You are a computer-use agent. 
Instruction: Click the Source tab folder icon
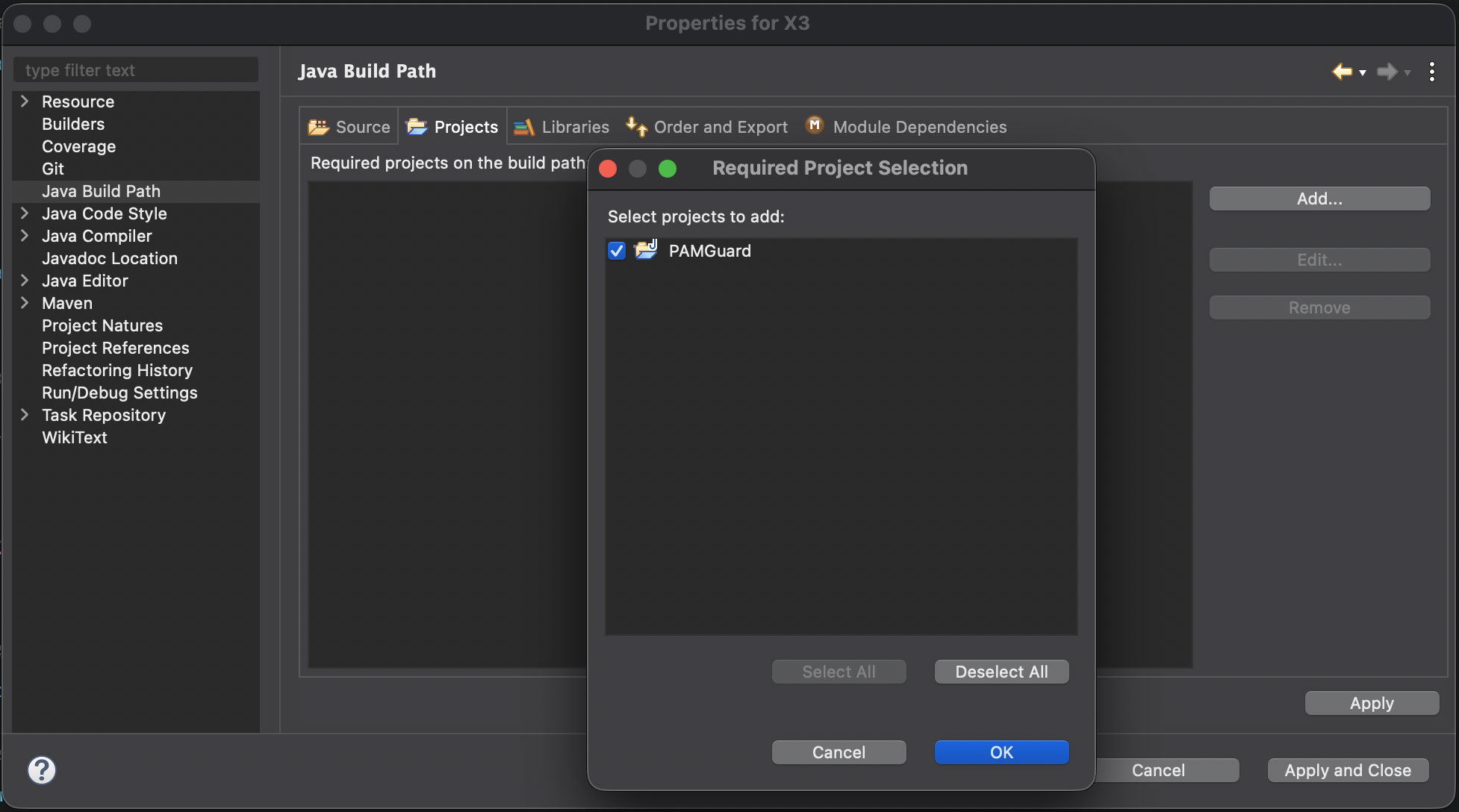pyautogui.click(x=319, y=127)
